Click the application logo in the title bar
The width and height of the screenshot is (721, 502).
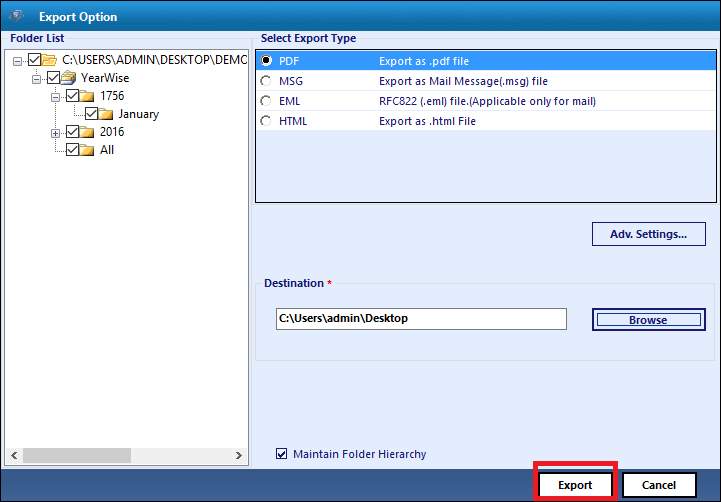(x=16, y=16)
